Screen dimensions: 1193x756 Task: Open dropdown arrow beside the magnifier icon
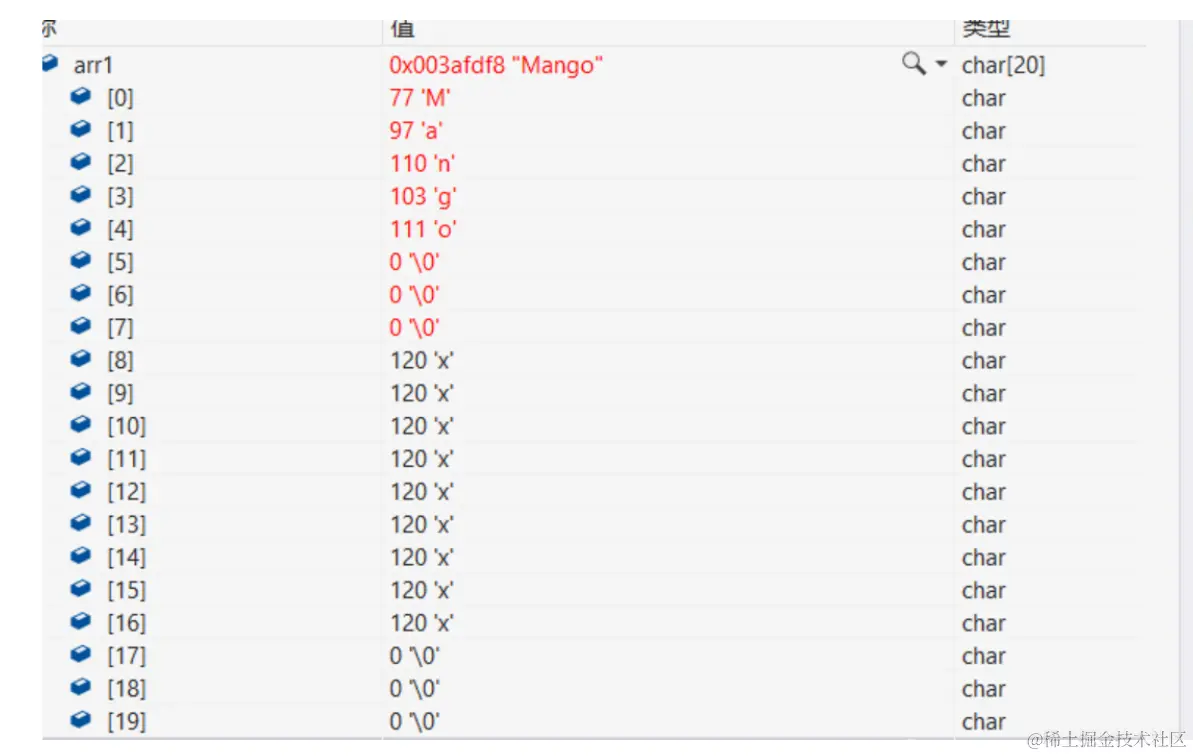tap(941, 64)
